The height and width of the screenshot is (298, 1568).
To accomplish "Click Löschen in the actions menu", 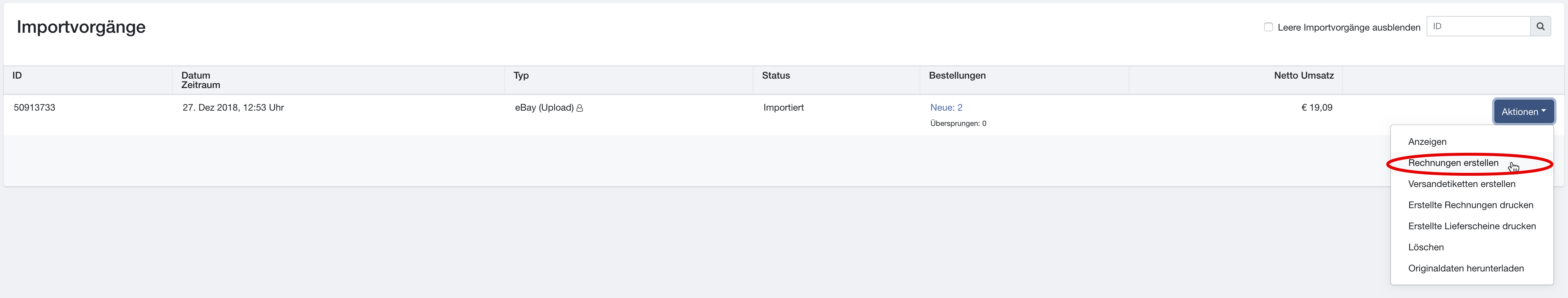I will click(x=1426, y=247).
